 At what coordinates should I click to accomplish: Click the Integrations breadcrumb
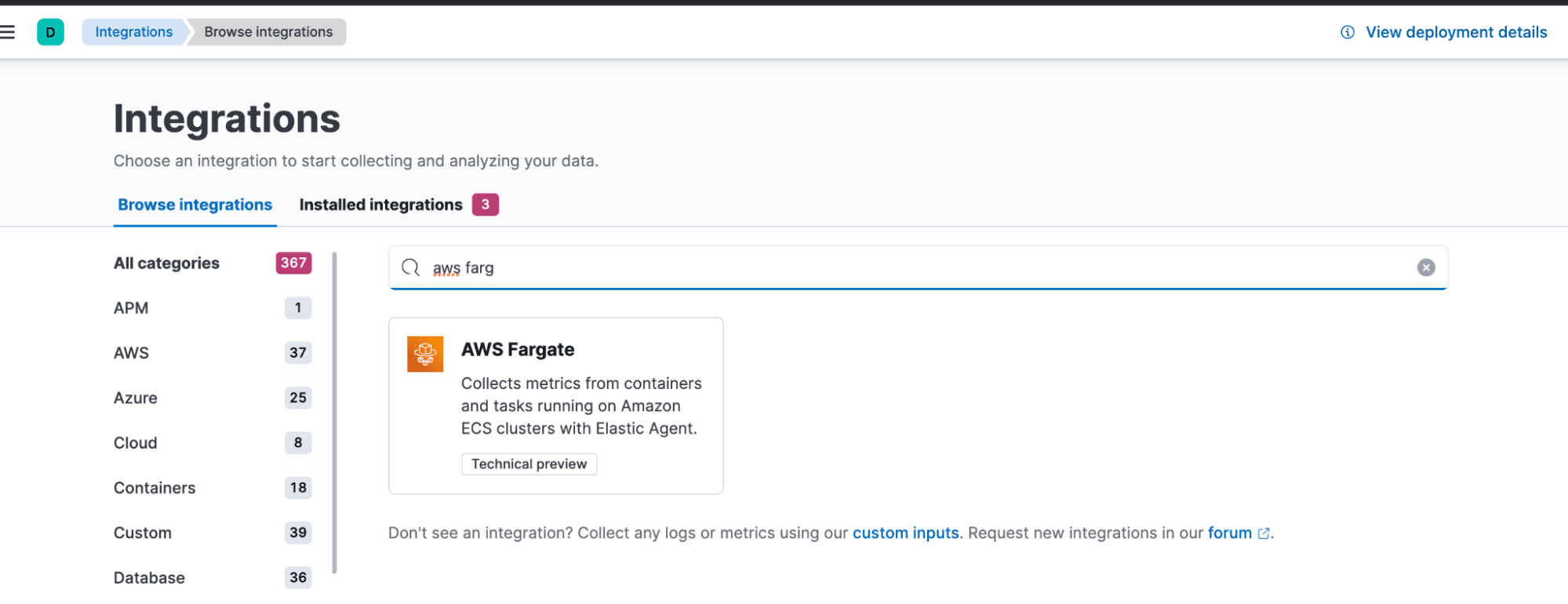[x=133, y=31]
